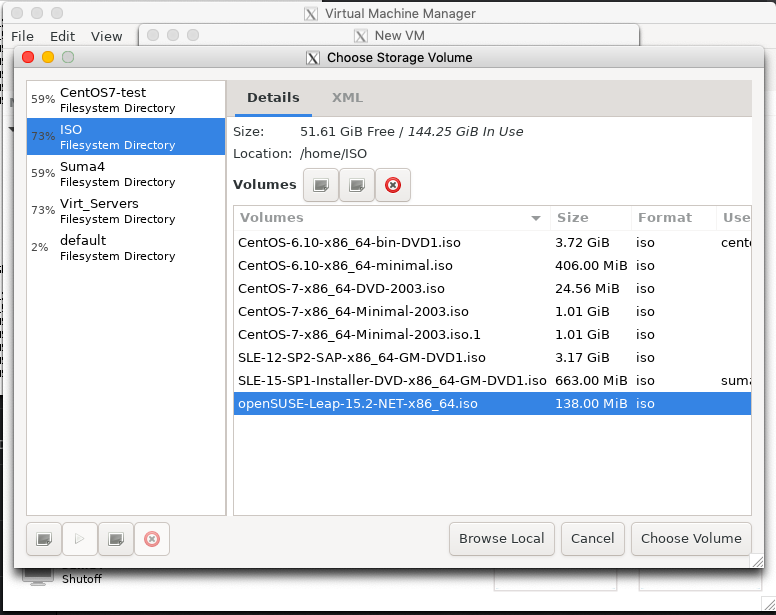Click the 3.72 GiB size cell

point(582,242)
